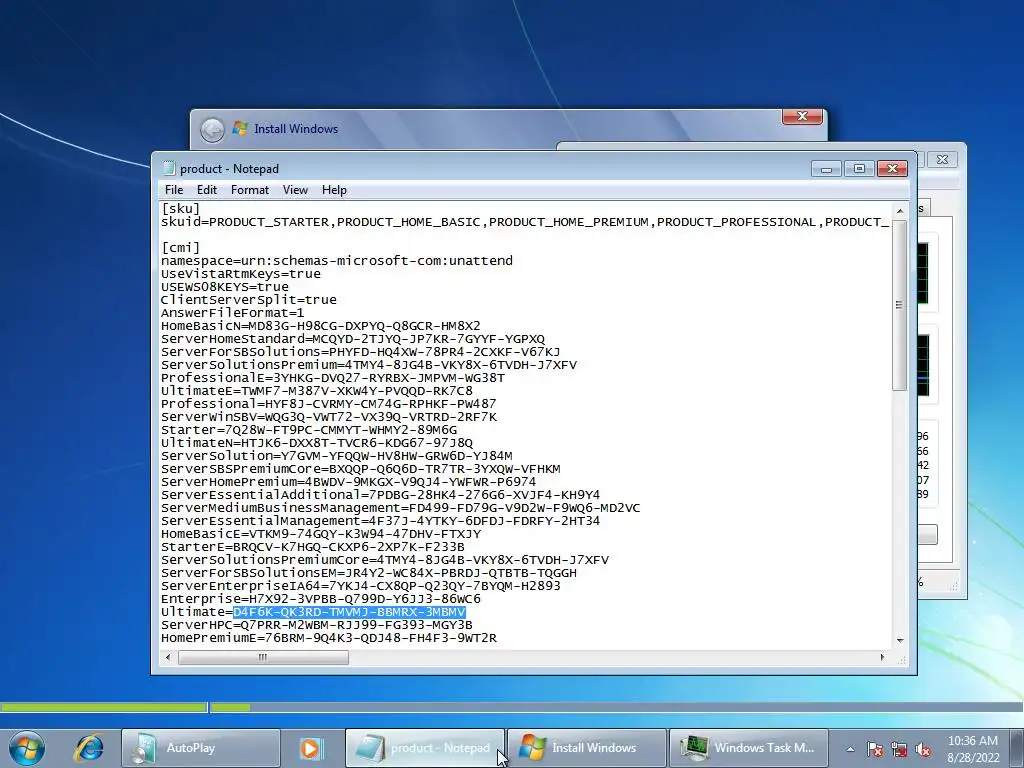Launch Internet Explorer from taskbar
The height and width of the screenshot is (768, 1024).
pyautogui.click(x=88, y=748)
